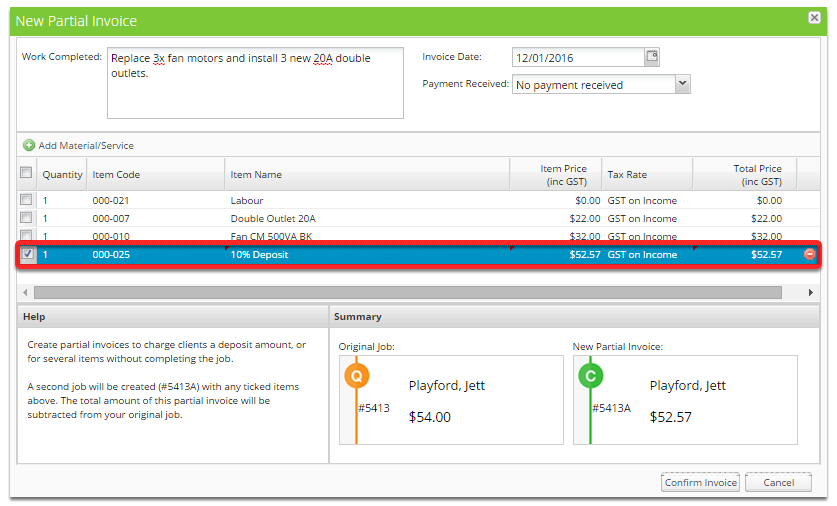Click item code 000-025
The image size is (837, 506).
(111, 255)
